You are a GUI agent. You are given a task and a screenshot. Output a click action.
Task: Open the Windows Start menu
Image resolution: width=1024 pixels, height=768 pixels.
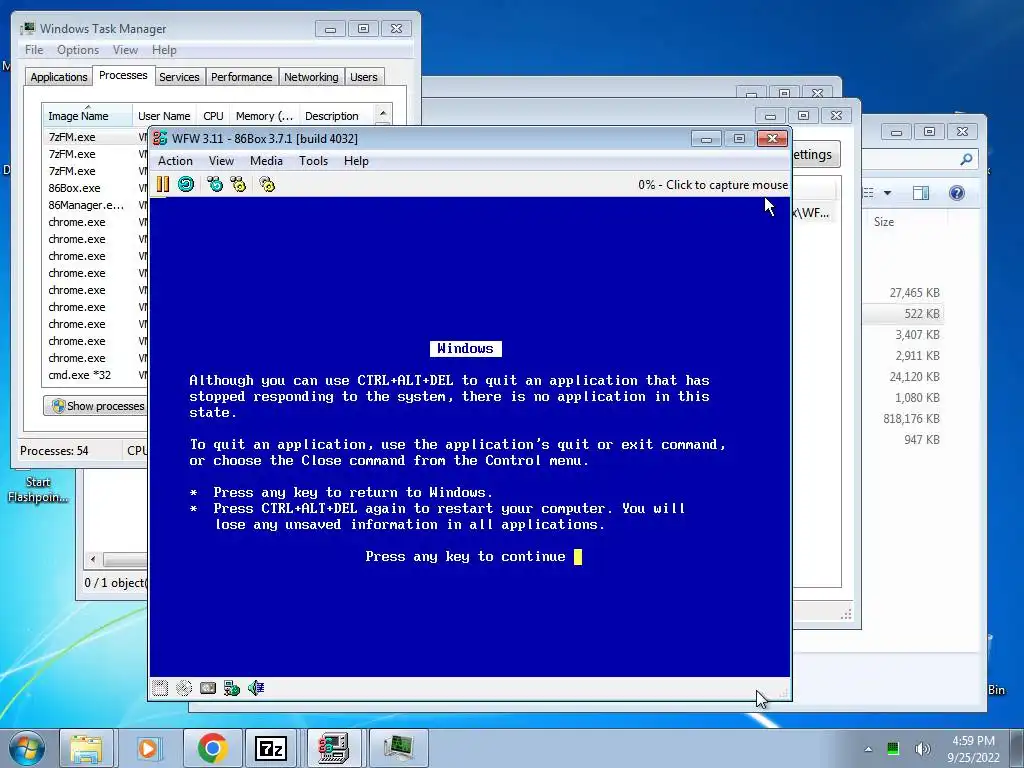point(26,748)
